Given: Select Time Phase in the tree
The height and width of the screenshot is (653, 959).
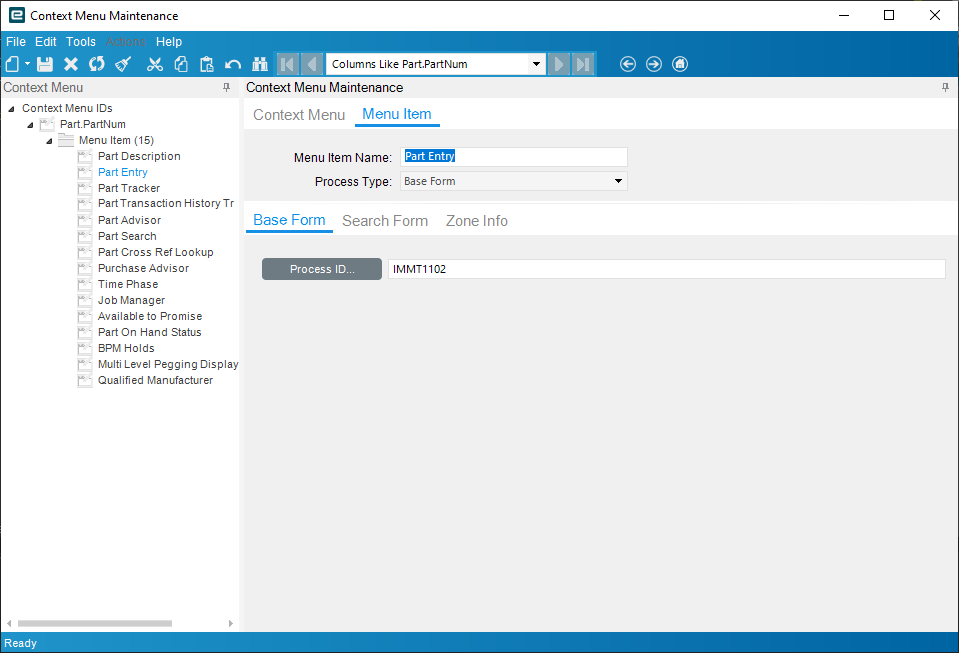Looking at the screenshot, I should [x=128, y=284].
